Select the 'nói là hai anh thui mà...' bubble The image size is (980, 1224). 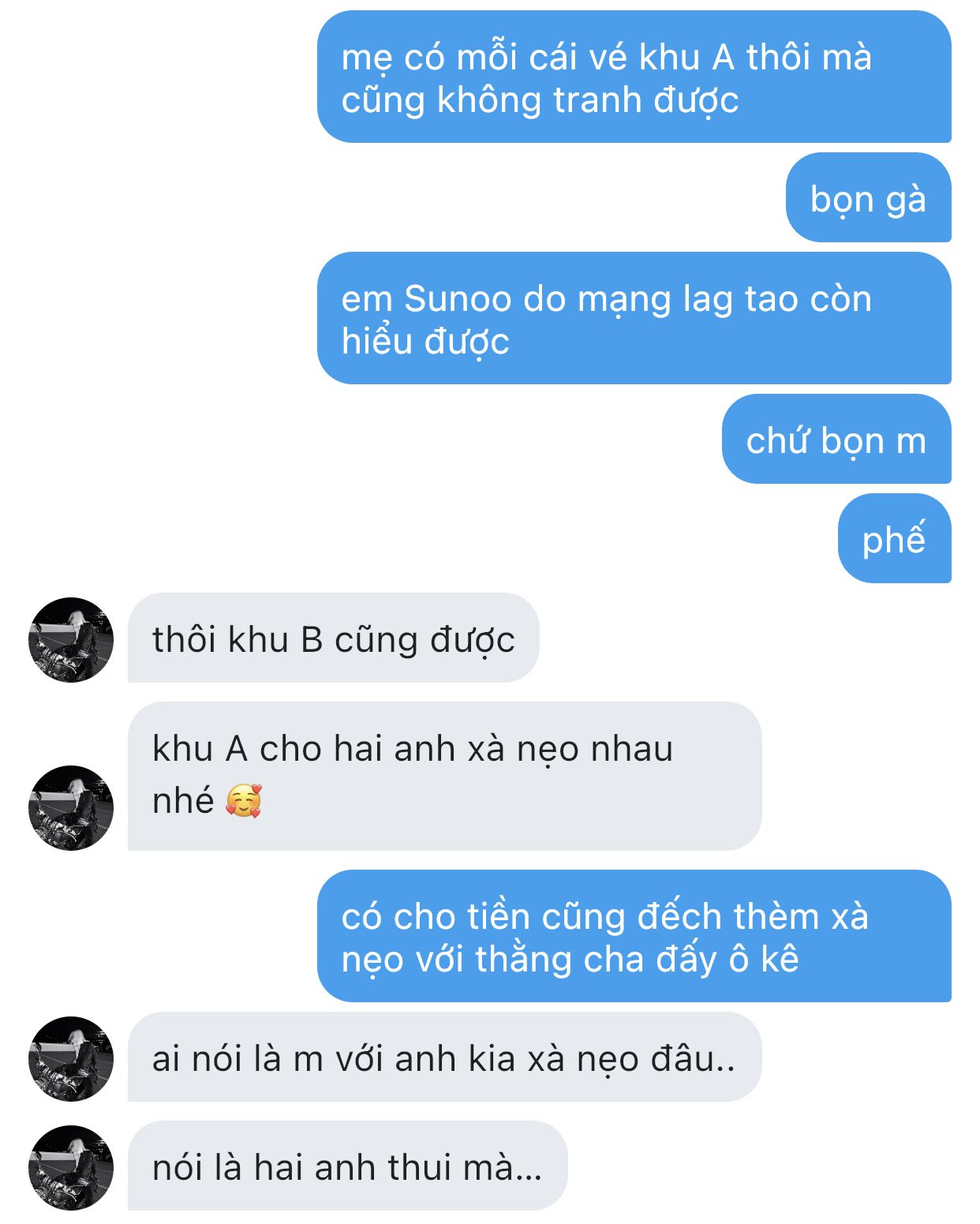tap(348, 1166)
